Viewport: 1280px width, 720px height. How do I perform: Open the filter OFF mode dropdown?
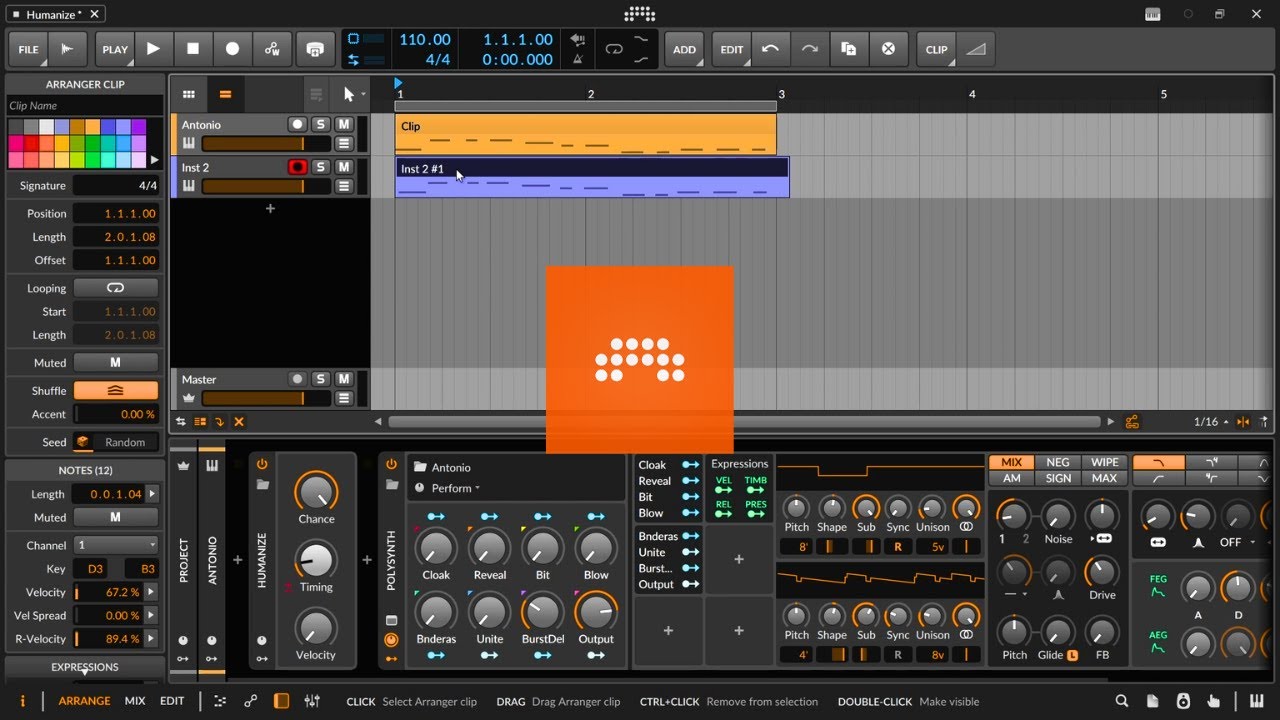pyautogui.click(x=1237, y=542)
